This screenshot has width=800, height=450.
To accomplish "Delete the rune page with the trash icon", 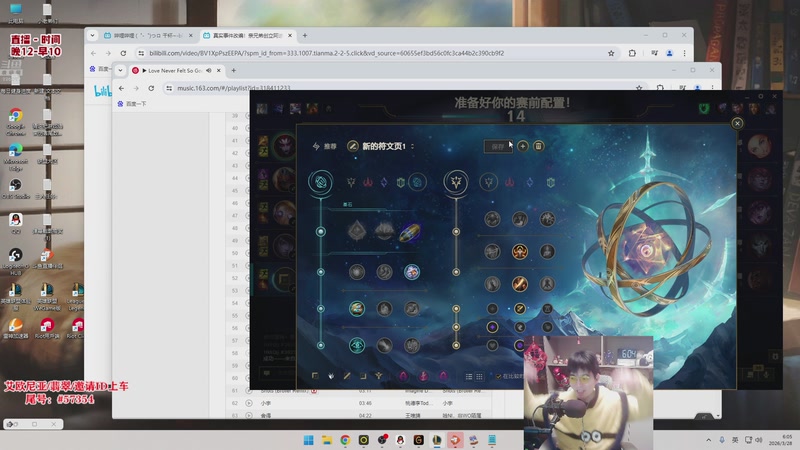I will point(538,146).
